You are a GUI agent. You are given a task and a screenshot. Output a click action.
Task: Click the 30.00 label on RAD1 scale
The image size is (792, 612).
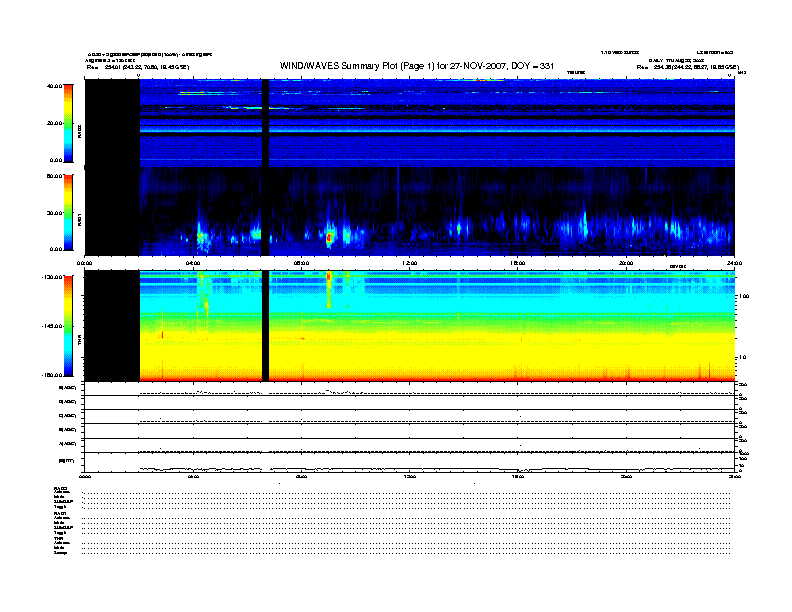click(54, 213)
